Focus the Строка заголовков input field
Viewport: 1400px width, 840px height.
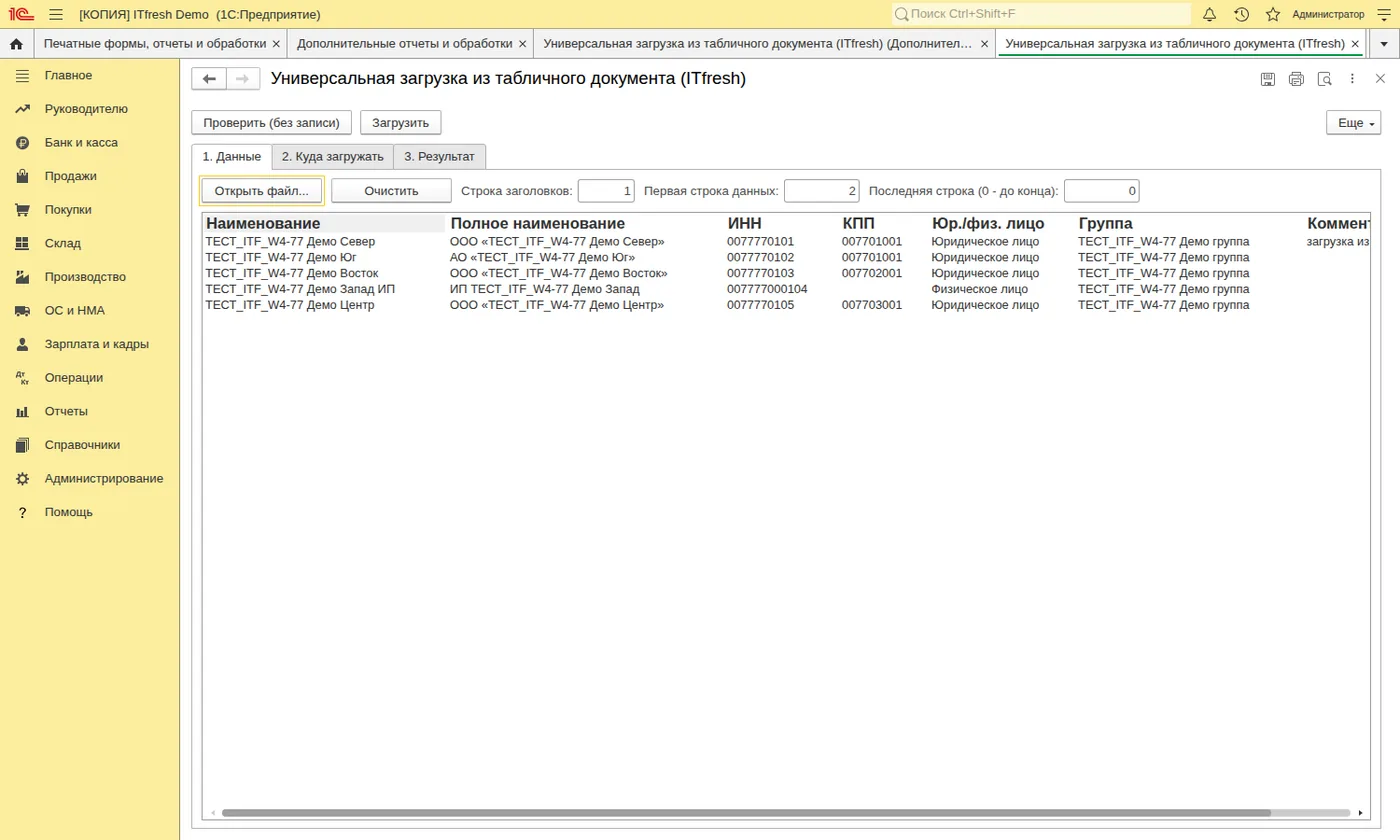tap(606, 191)
